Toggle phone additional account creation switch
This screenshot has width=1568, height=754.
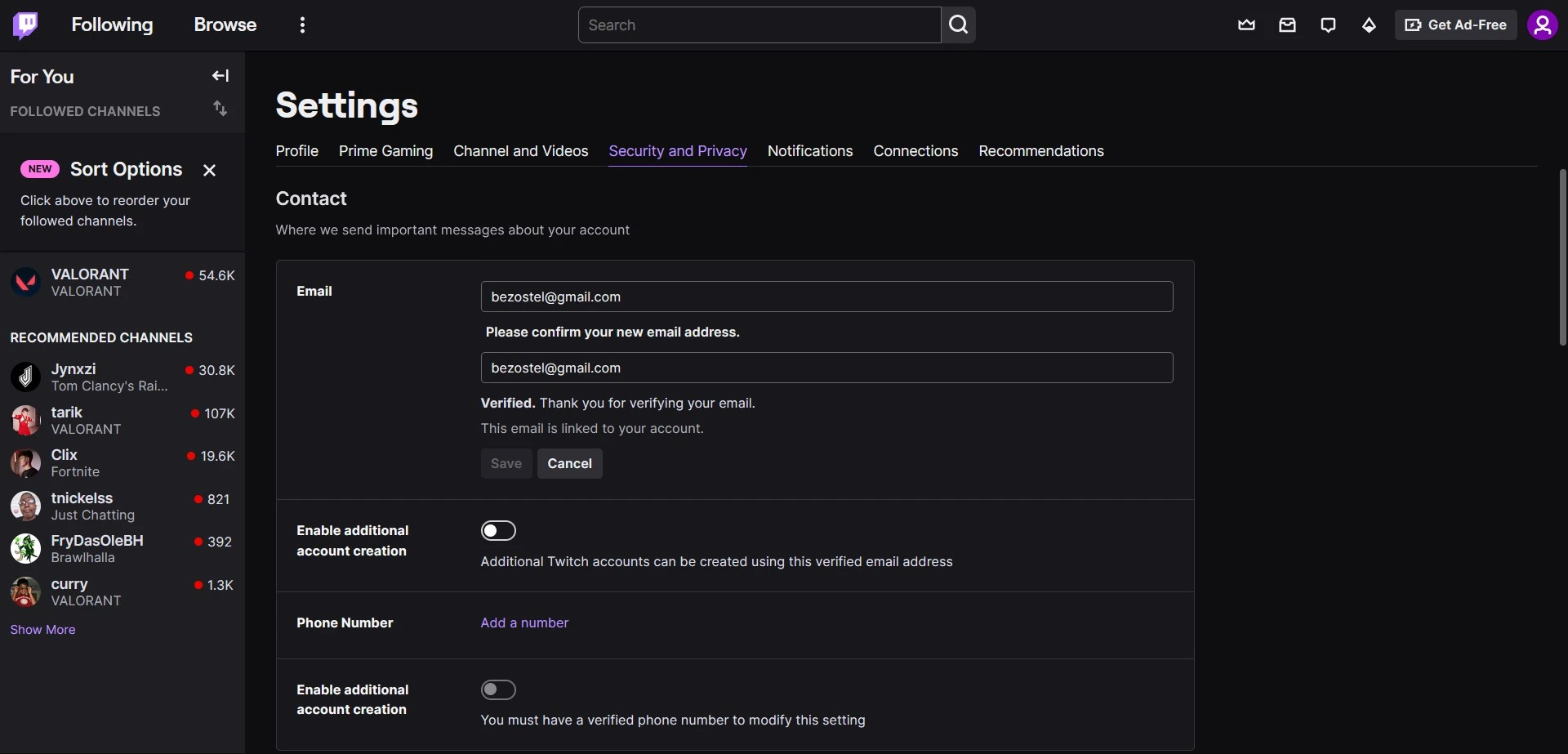click(498, 690)
